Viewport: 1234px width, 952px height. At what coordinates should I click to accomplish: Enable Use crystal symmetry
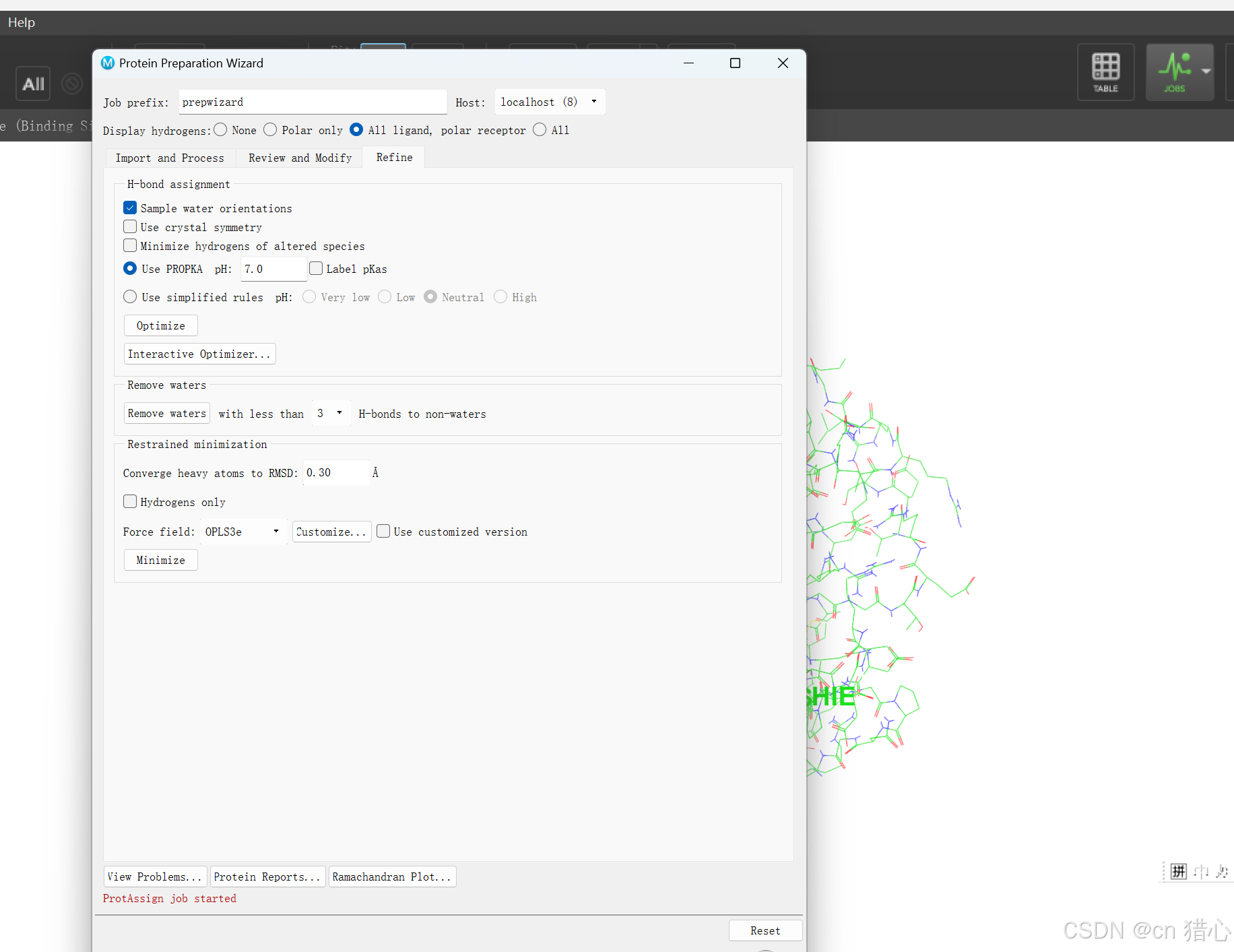point(130,226)
